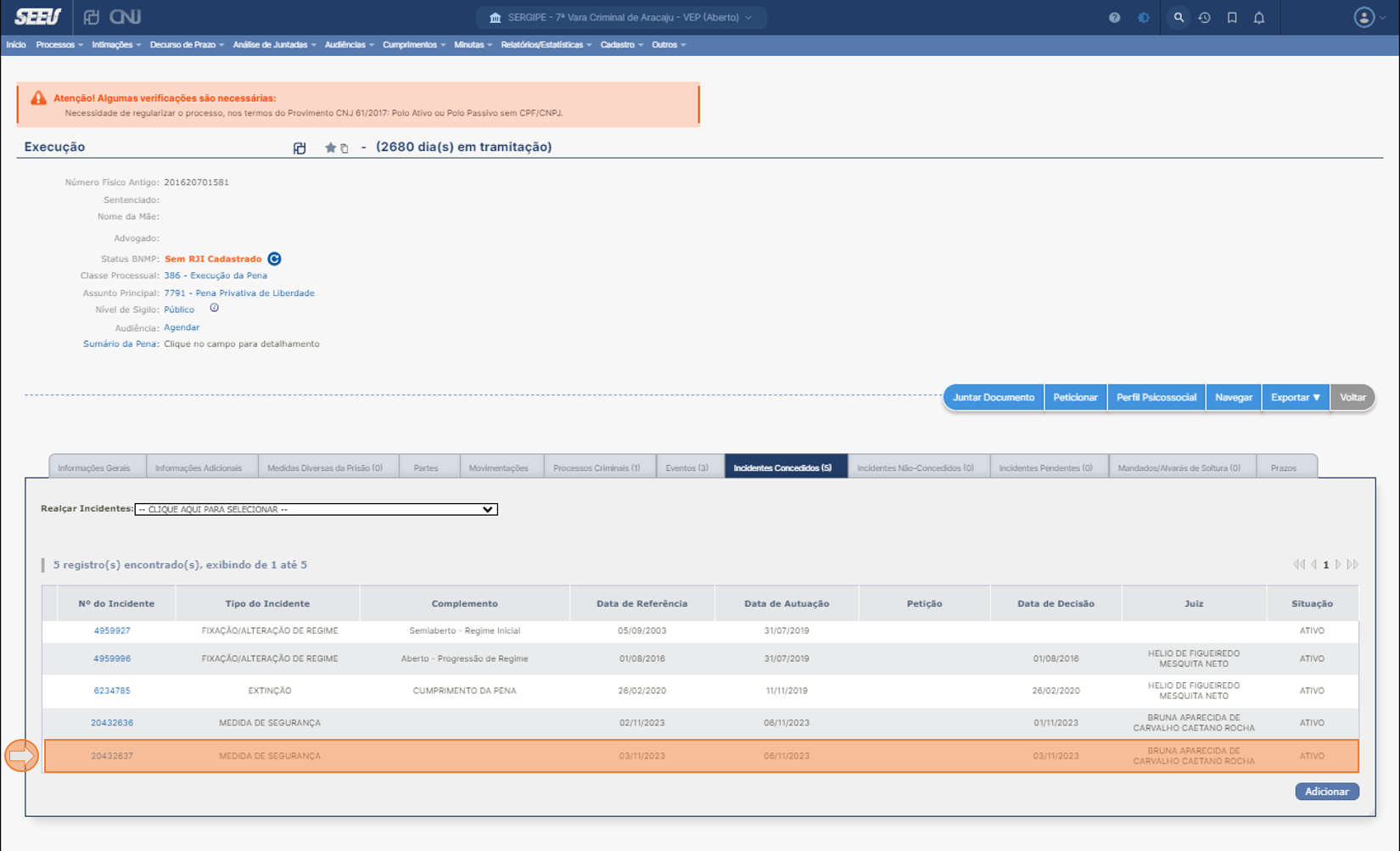Click Voltar button

[1352, 397]
